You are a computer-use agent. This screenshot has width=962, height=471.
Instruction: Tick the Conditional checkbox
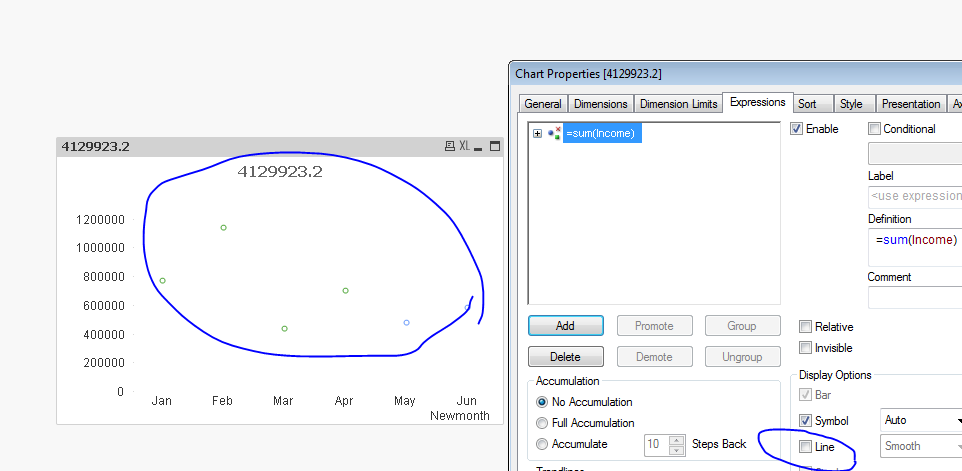pyautogui.click(x=874, y=129)
